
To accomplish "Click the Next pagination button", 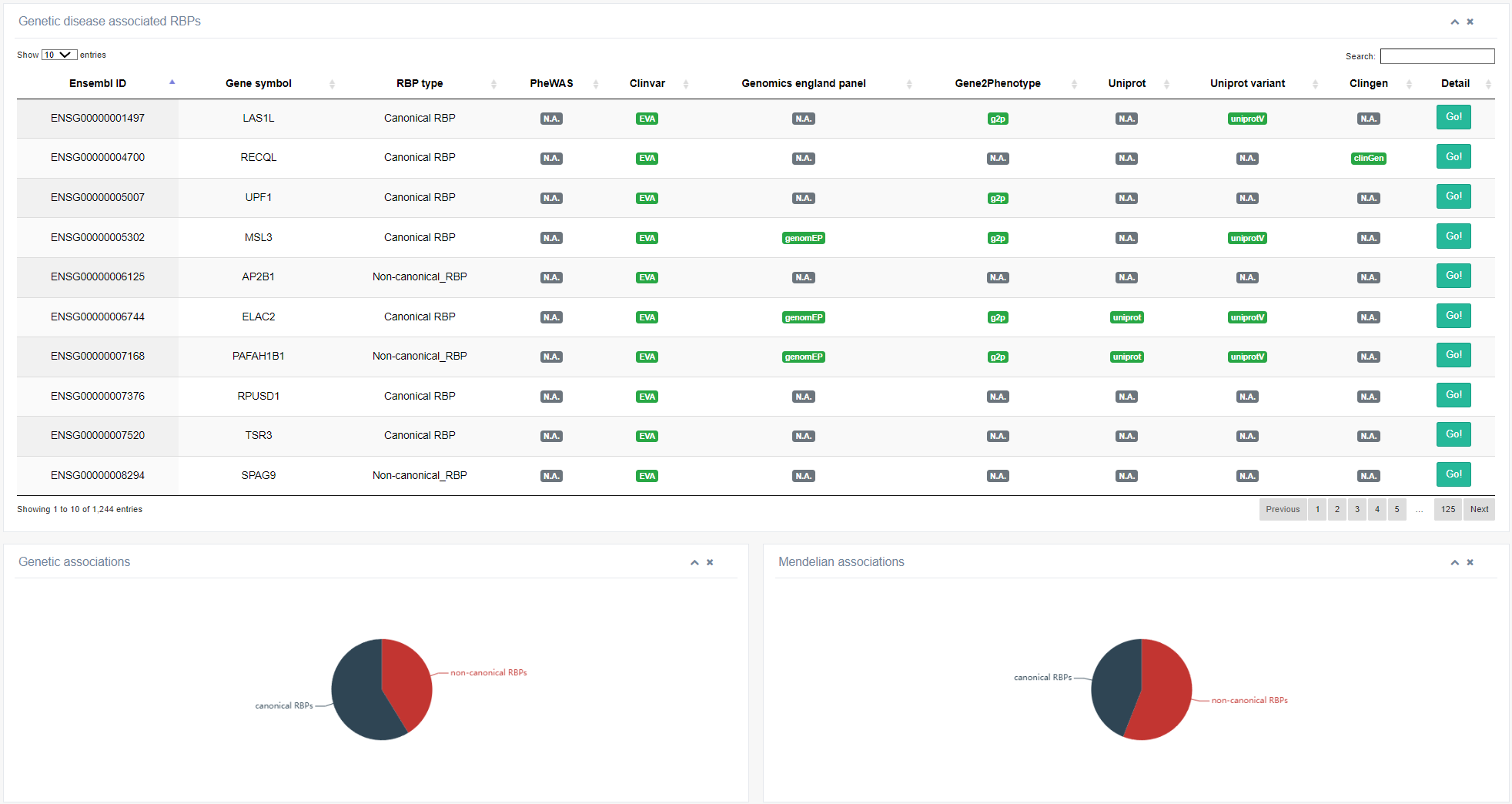I will tap(1478, 509).
